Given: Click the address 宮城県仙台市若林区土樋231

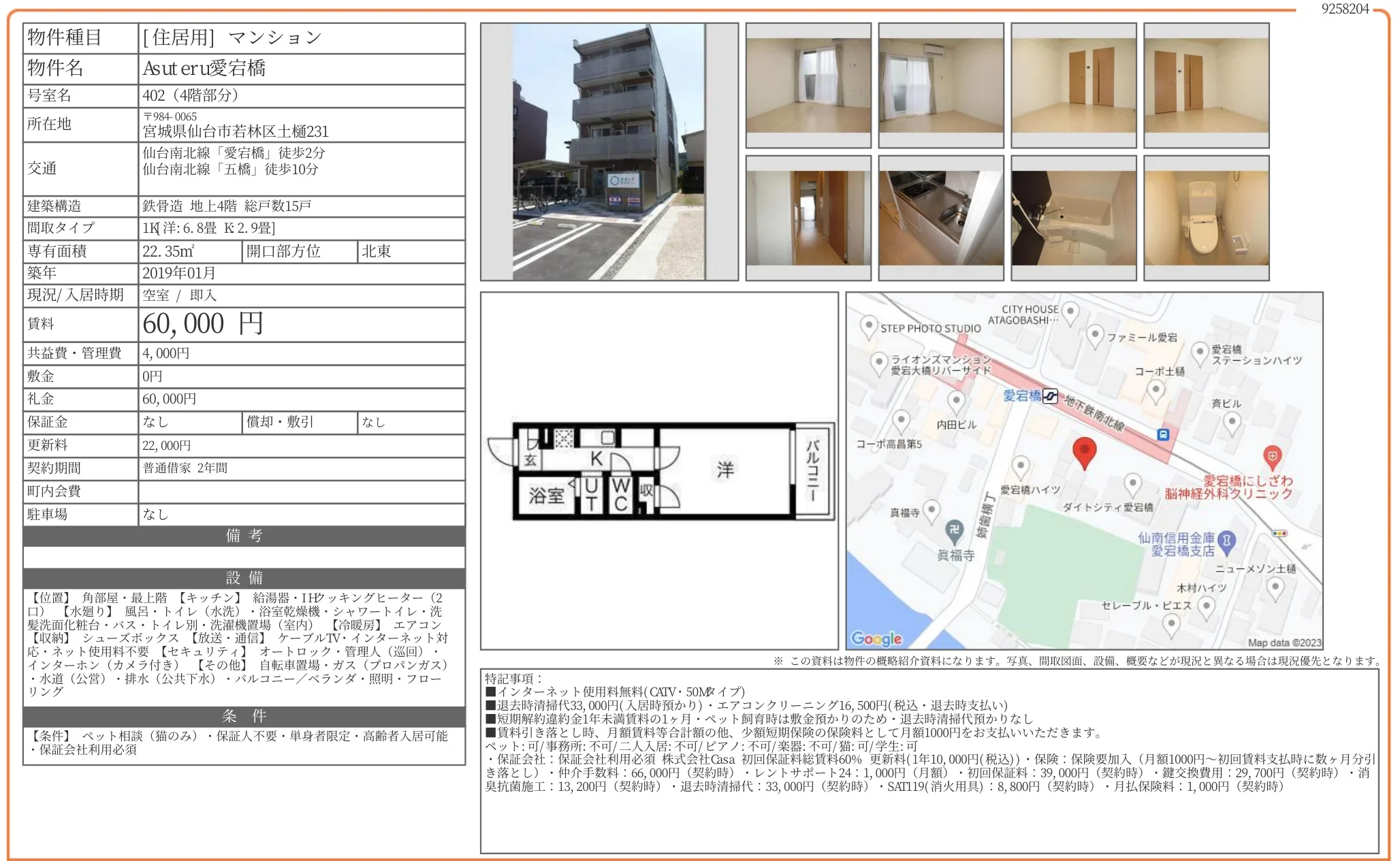Looking at the screenshot, I should point(236,131).
